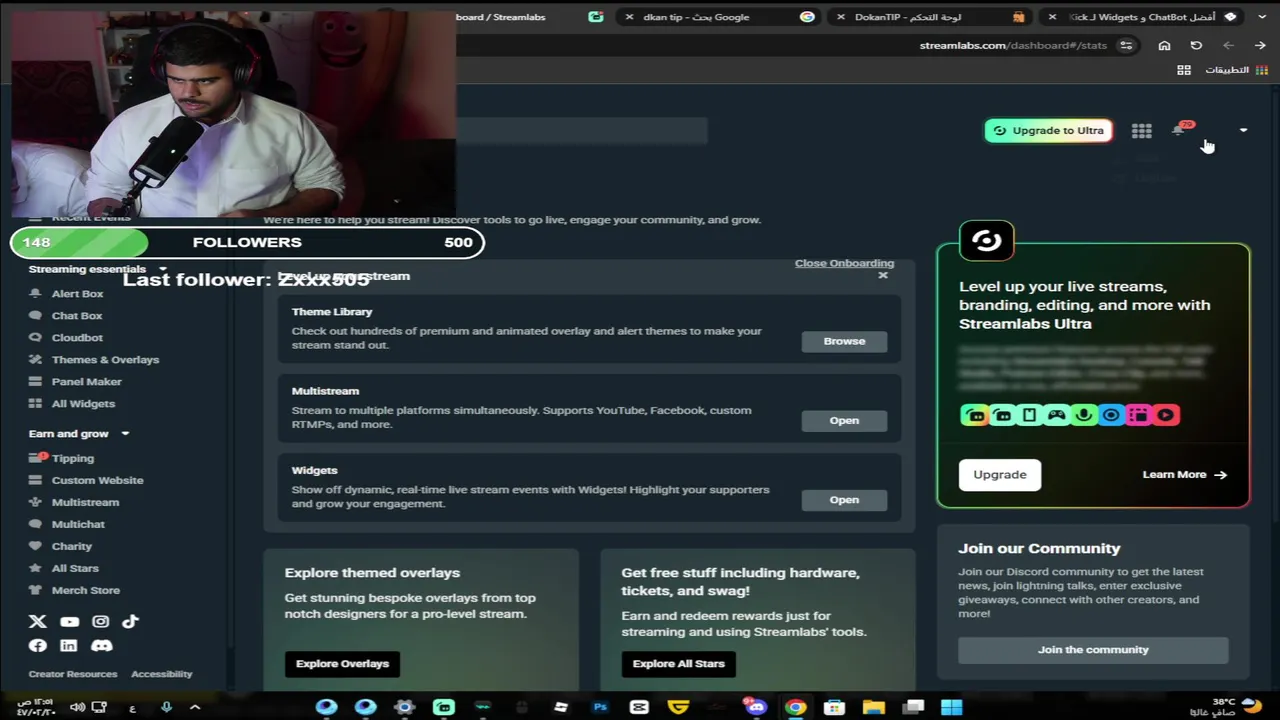Close the dkan tip Google tab

pos(629,17)
